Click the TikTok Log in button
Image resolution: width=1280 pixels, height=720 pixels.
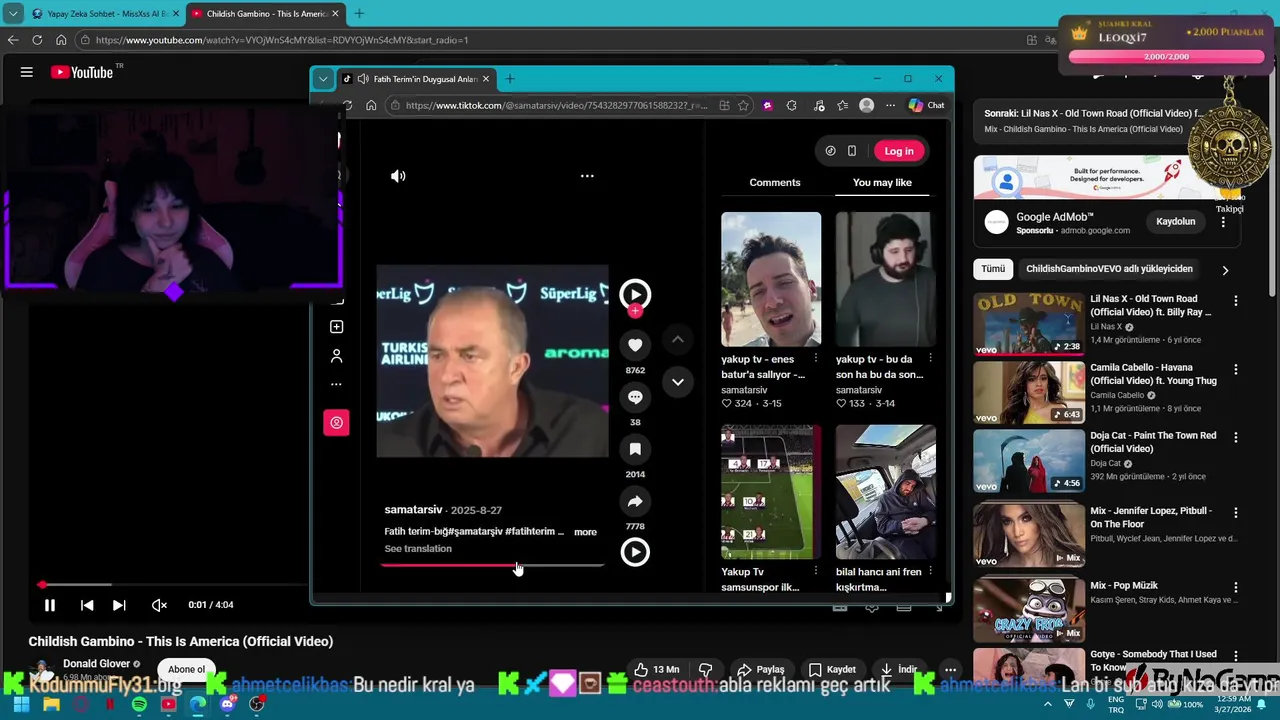pyautogui.click(x=899, y=151)
